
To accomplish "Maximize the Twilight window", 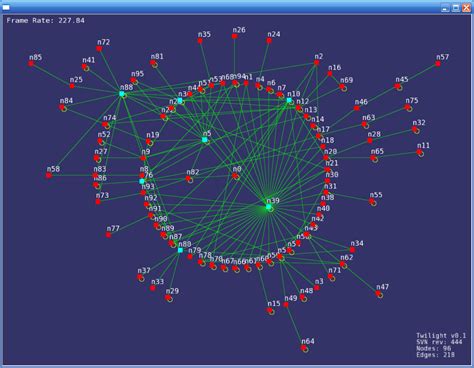I will pos(456,8).
